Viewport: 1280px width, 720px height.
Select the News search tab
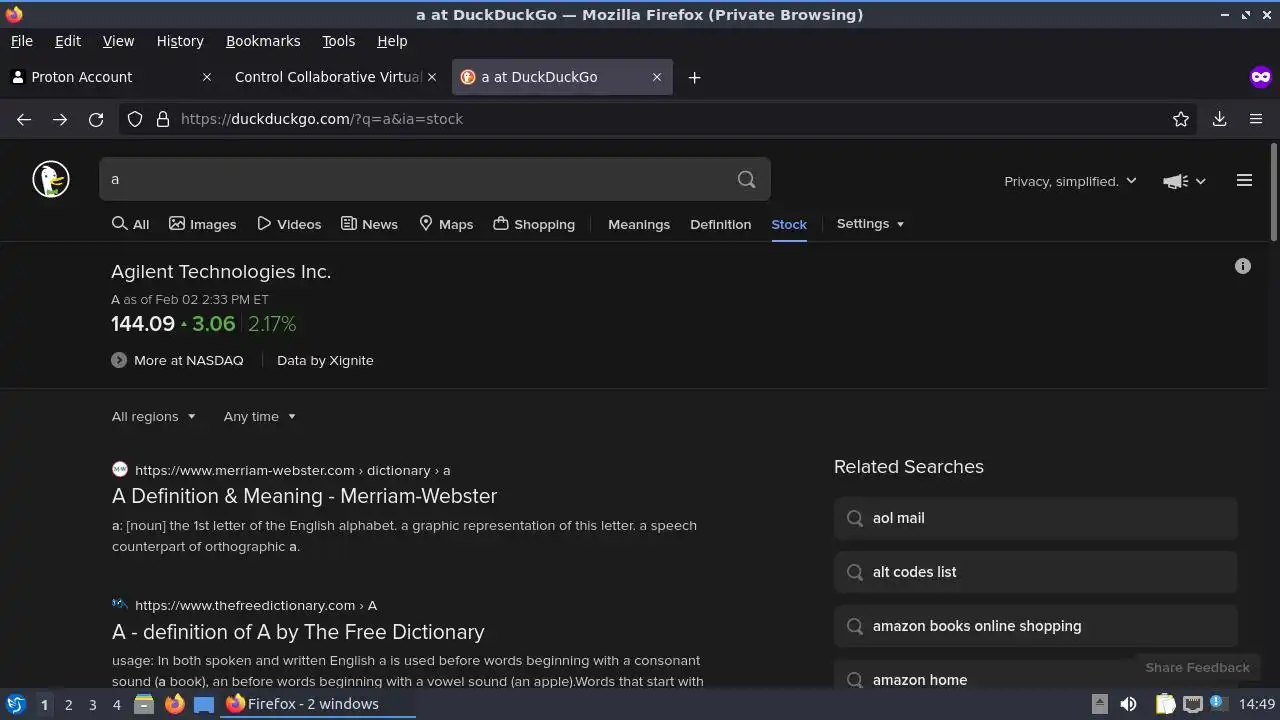(369, 224)
